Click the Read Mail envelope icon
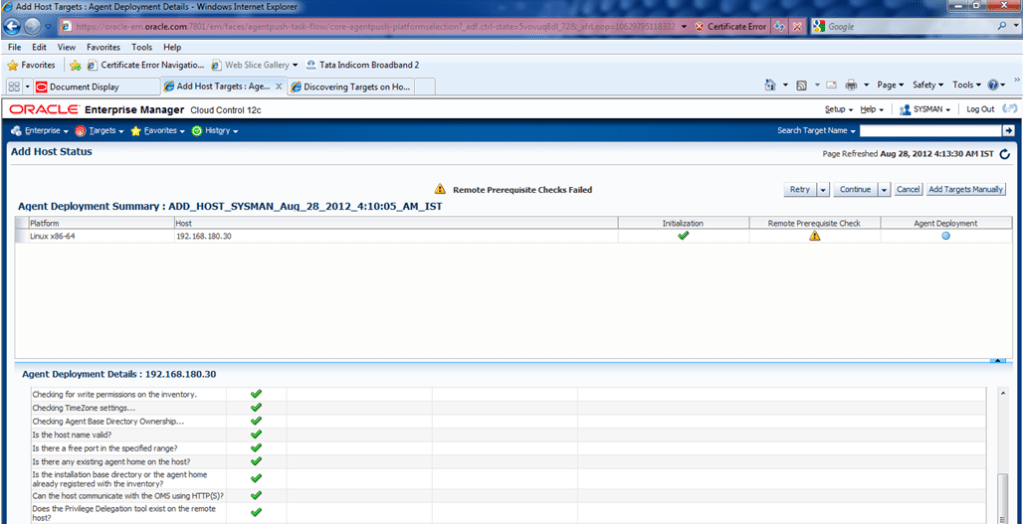The image size is (1024, 524). pos(831,85)
